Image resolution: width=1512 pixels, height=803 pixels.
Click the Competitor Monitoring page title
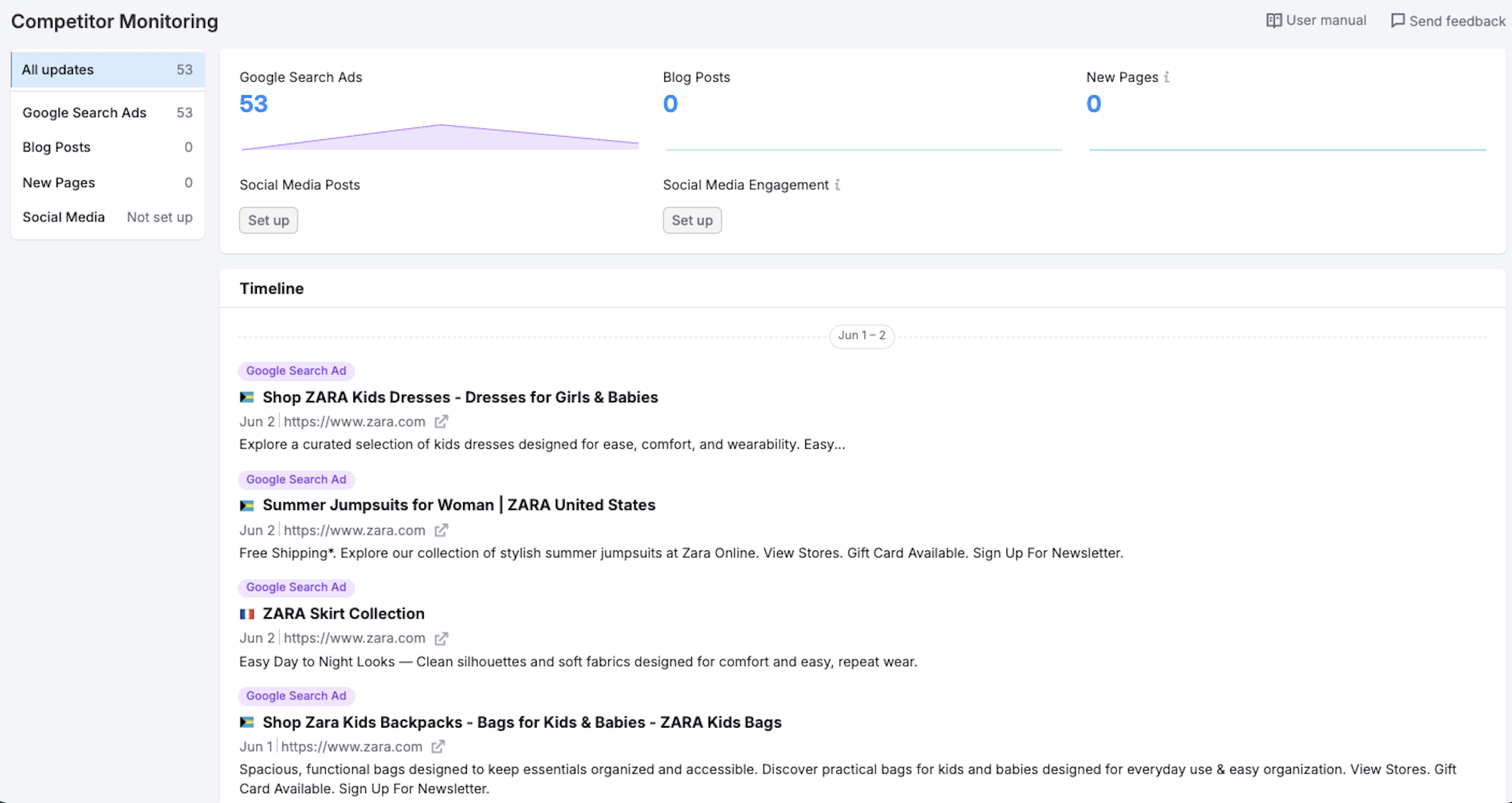[x=115, y=21]
